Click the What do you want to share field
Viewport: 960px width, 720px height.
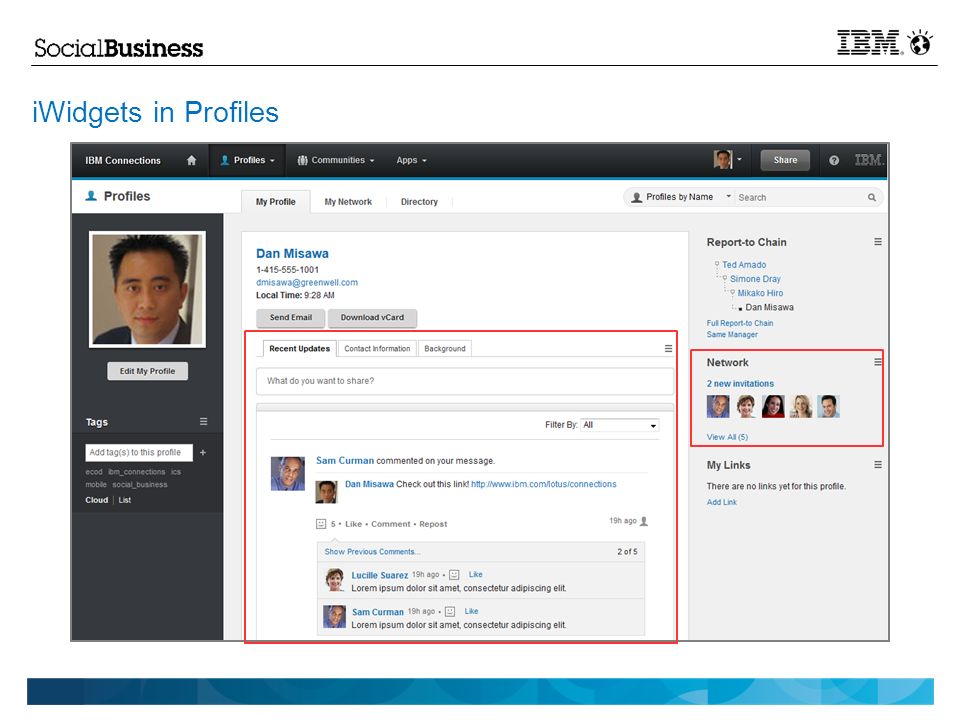tap(465, 381)
